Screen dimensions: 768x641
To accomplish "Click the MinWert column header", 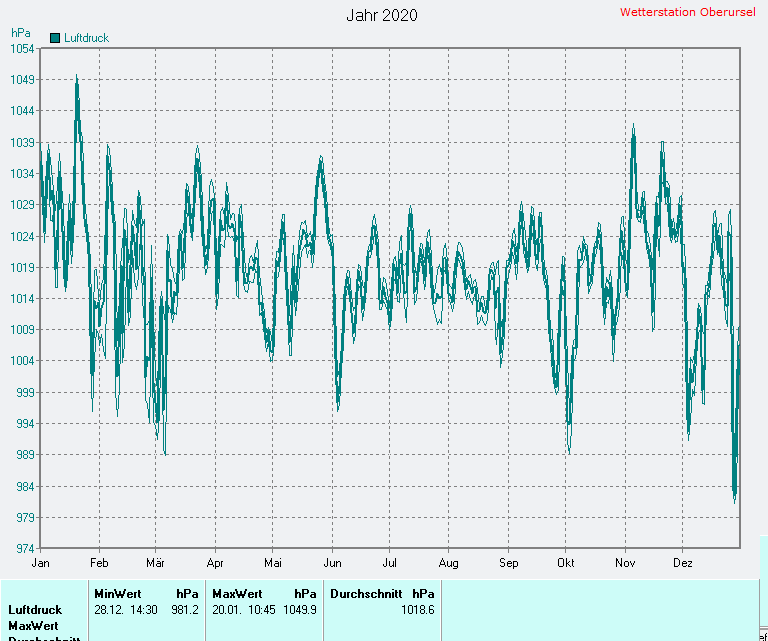I will click(118, 594).
